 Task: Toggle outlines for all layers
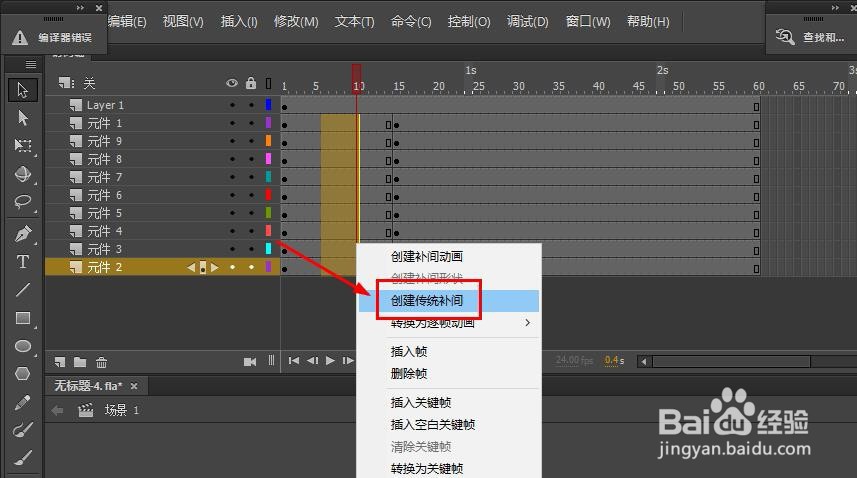point(268,83)
